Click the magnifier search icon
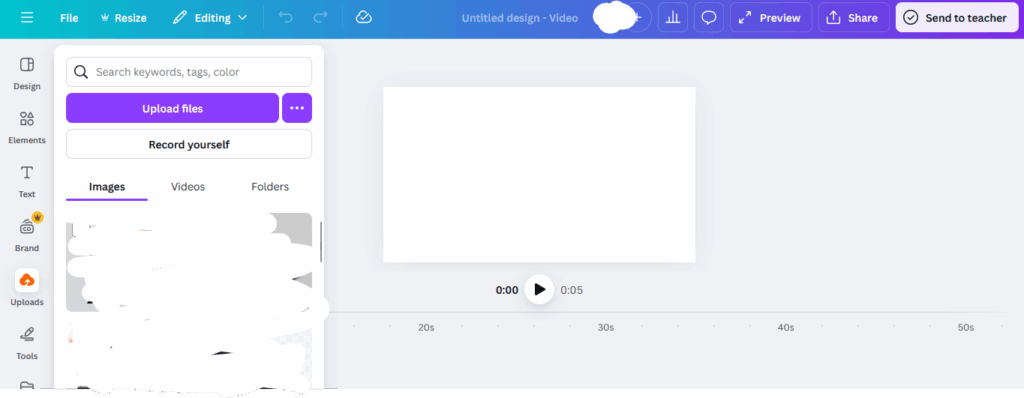 coord(81,72)
